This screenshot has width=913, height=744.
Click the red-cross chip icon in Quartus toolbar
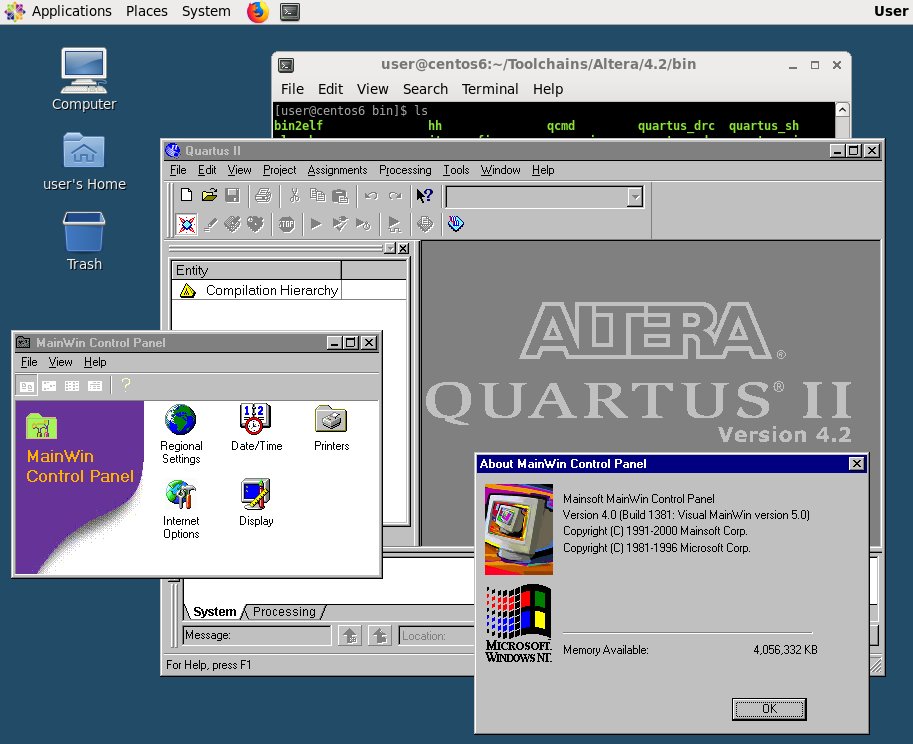187,224
